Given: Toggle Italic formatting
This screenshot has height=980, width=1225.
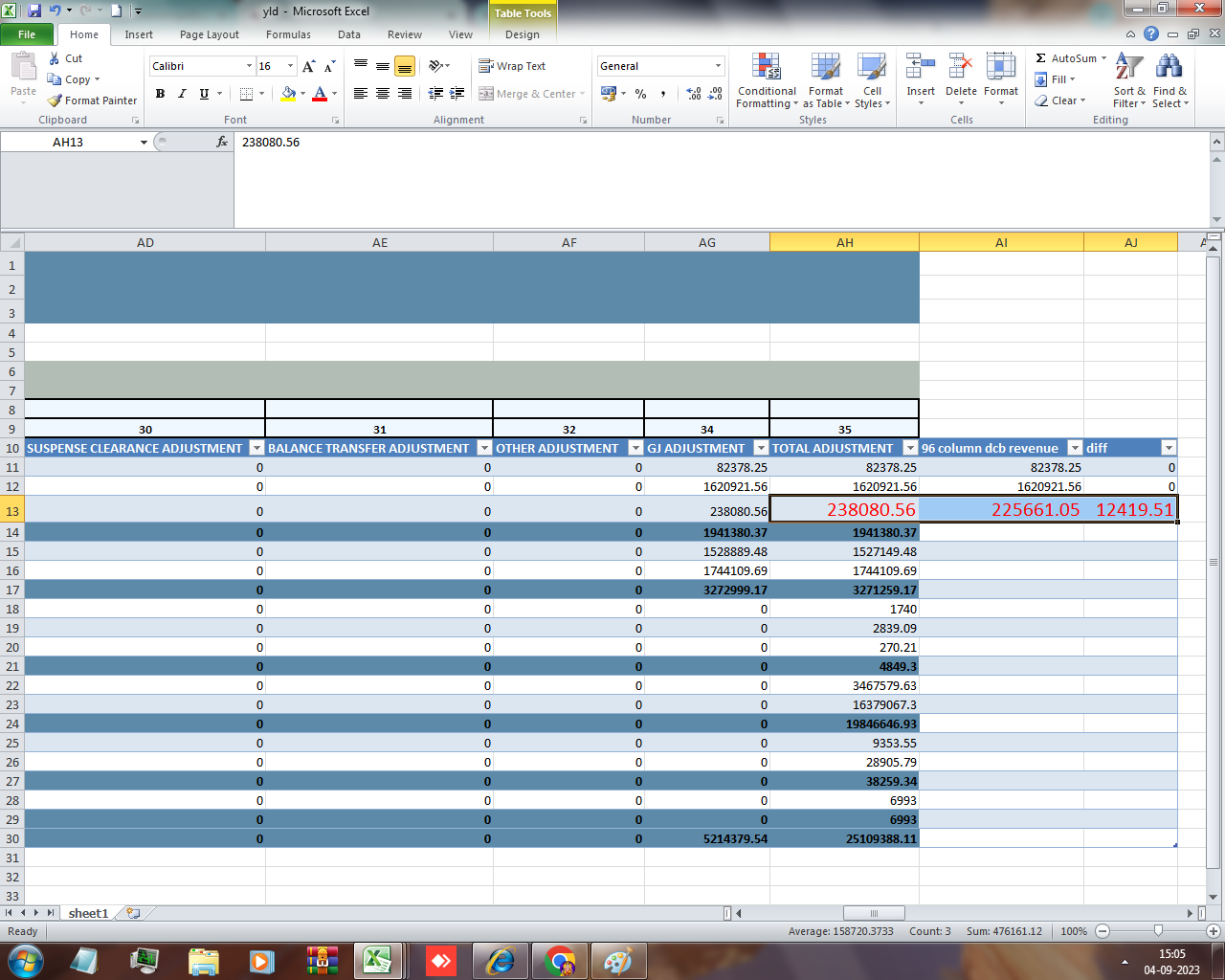Looking at the screenshot, I should [x=182, y=94].
